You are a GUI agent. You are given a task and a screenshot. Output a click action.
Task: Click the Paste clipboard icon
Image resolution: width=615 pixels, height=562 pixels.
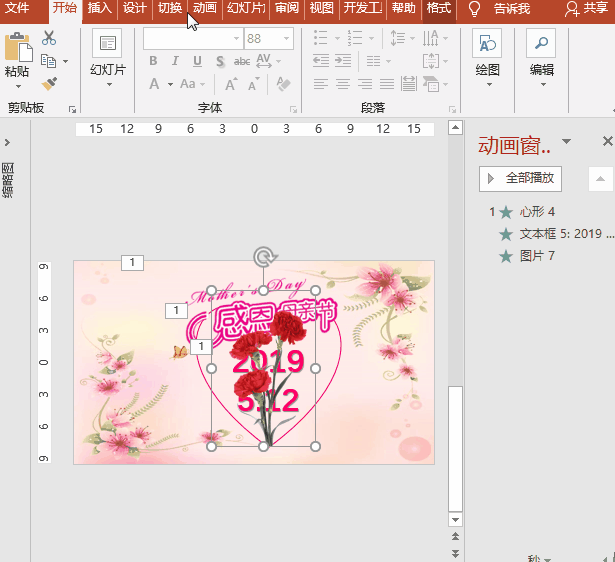(x=18, y=47)
